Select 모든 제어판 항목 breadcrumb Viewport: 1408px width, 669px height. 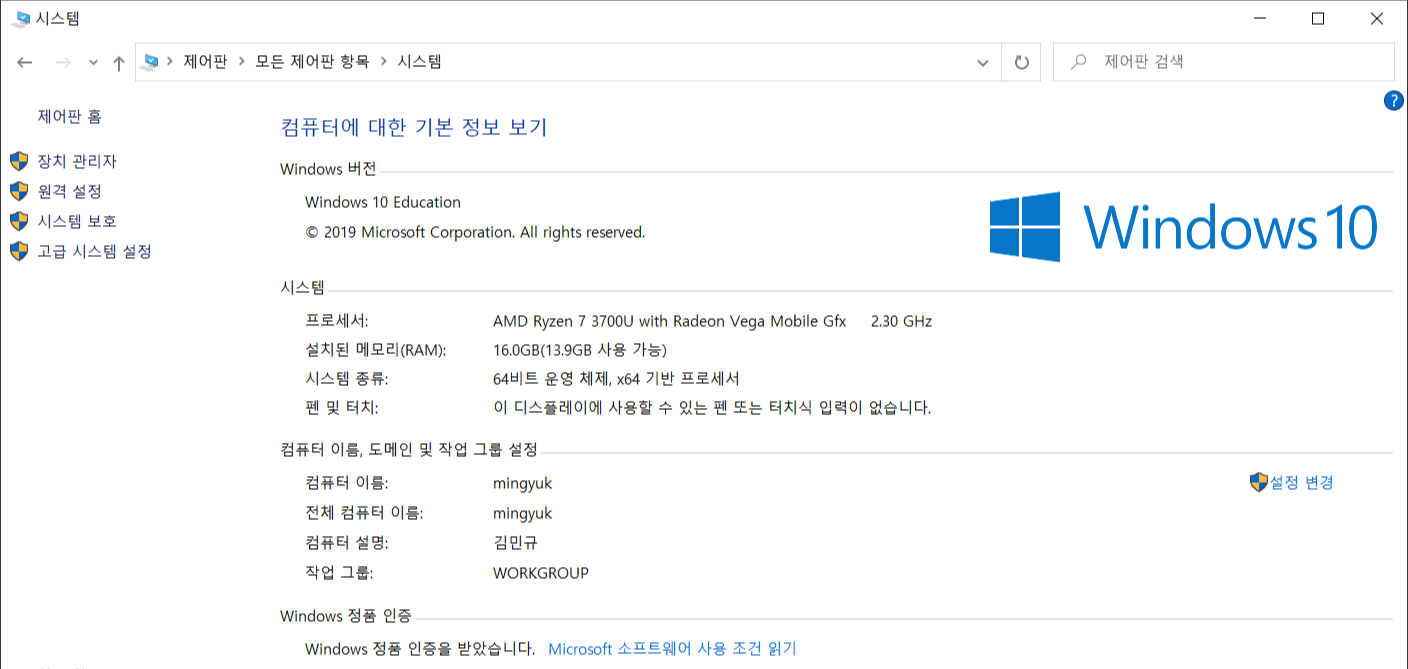click(312, 62)
